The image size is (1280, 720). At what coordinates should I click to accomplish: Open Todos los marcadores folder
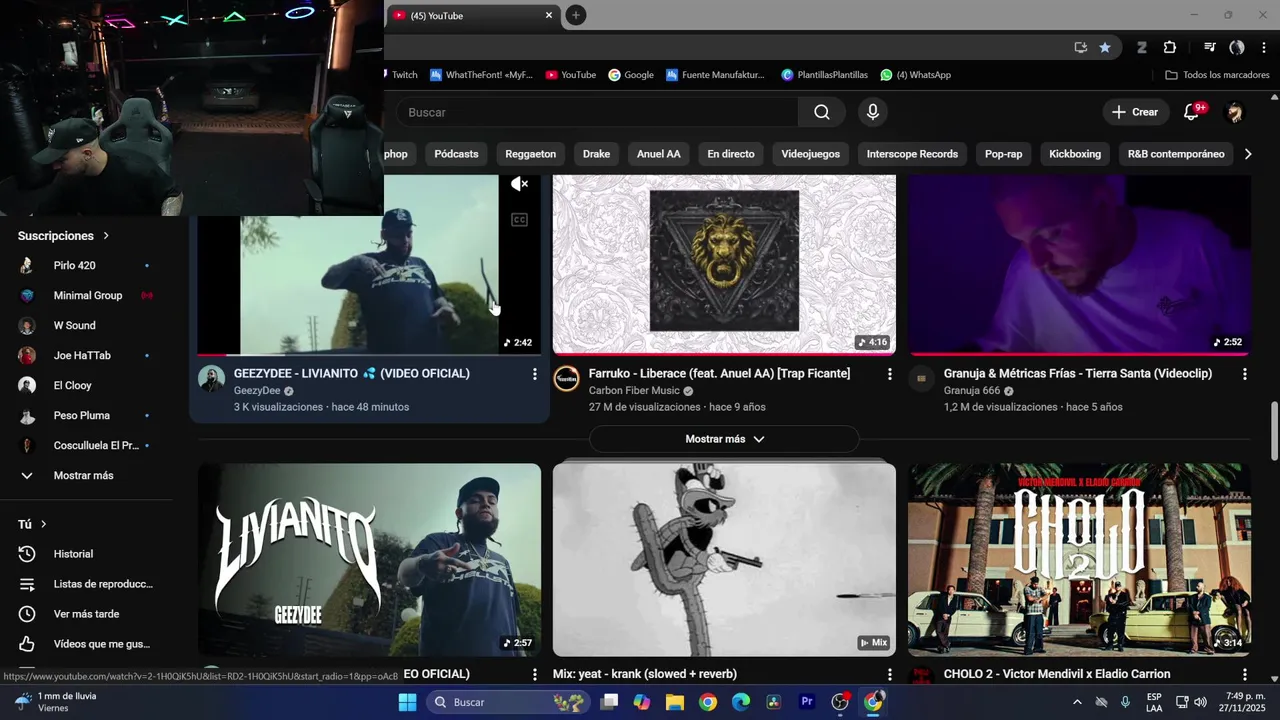coord(1217,75)
